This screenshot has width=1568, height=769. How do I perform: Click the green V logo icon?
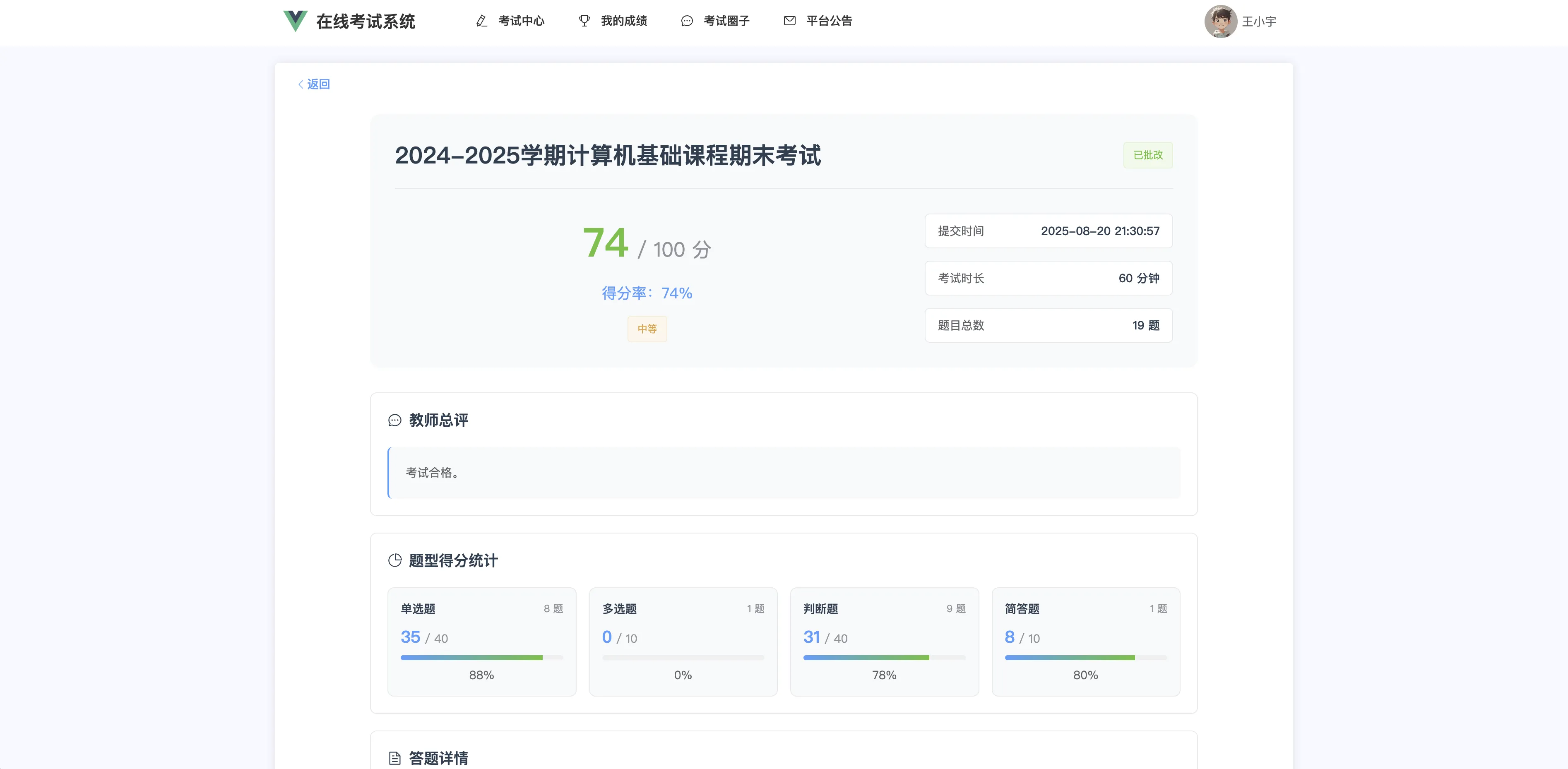tap(295, 21)
